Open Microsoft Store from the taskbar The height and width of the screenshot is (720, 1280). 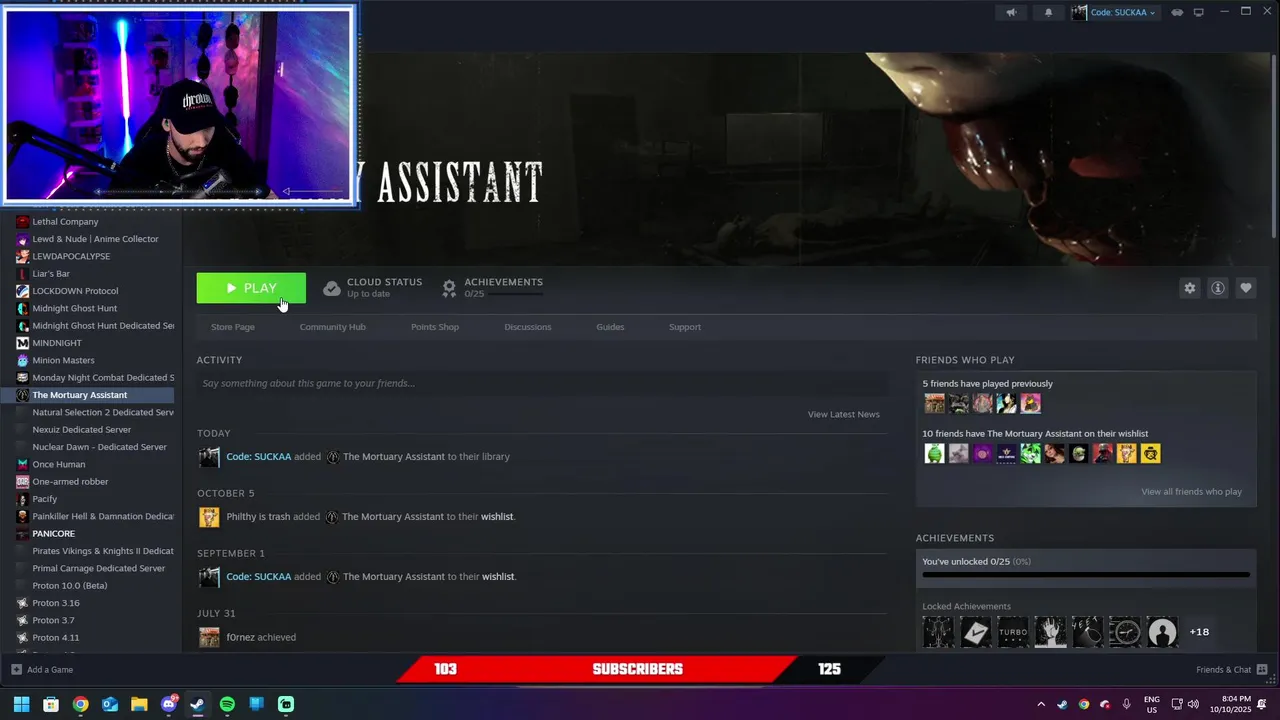(51, 704)
